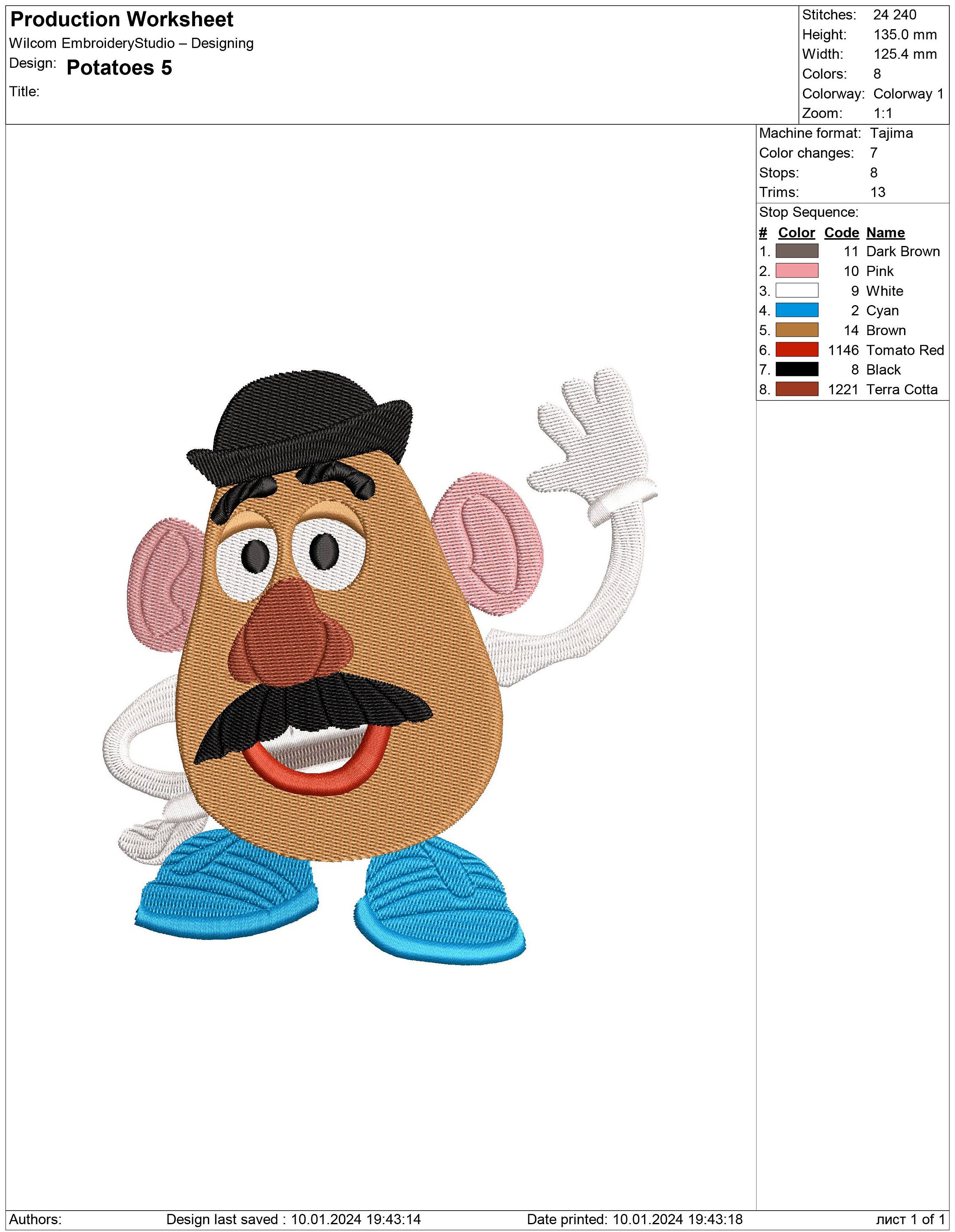Viewport: 955px width, 1232px height.
Task: Click the Black color swatch
Action: point(796,370)
